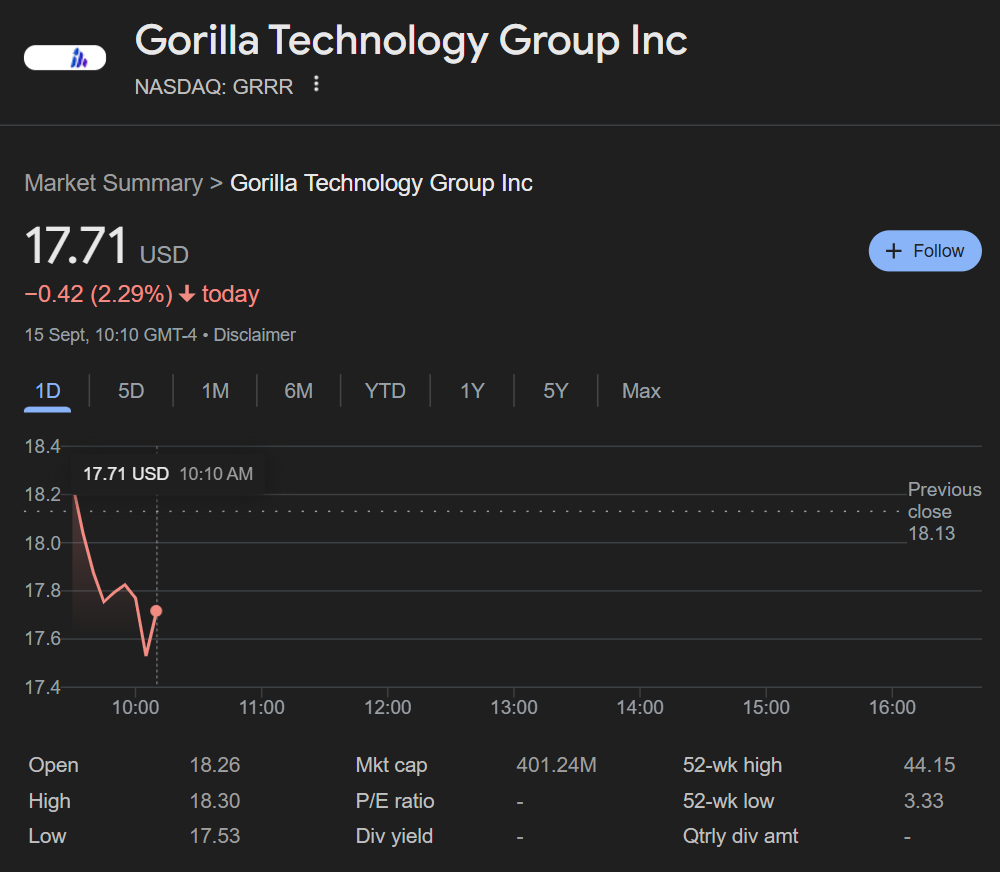Click the 17.71 USD chart tooltip
The width and height of the screenshot is (1000, 872).
(x=168, y=474)
